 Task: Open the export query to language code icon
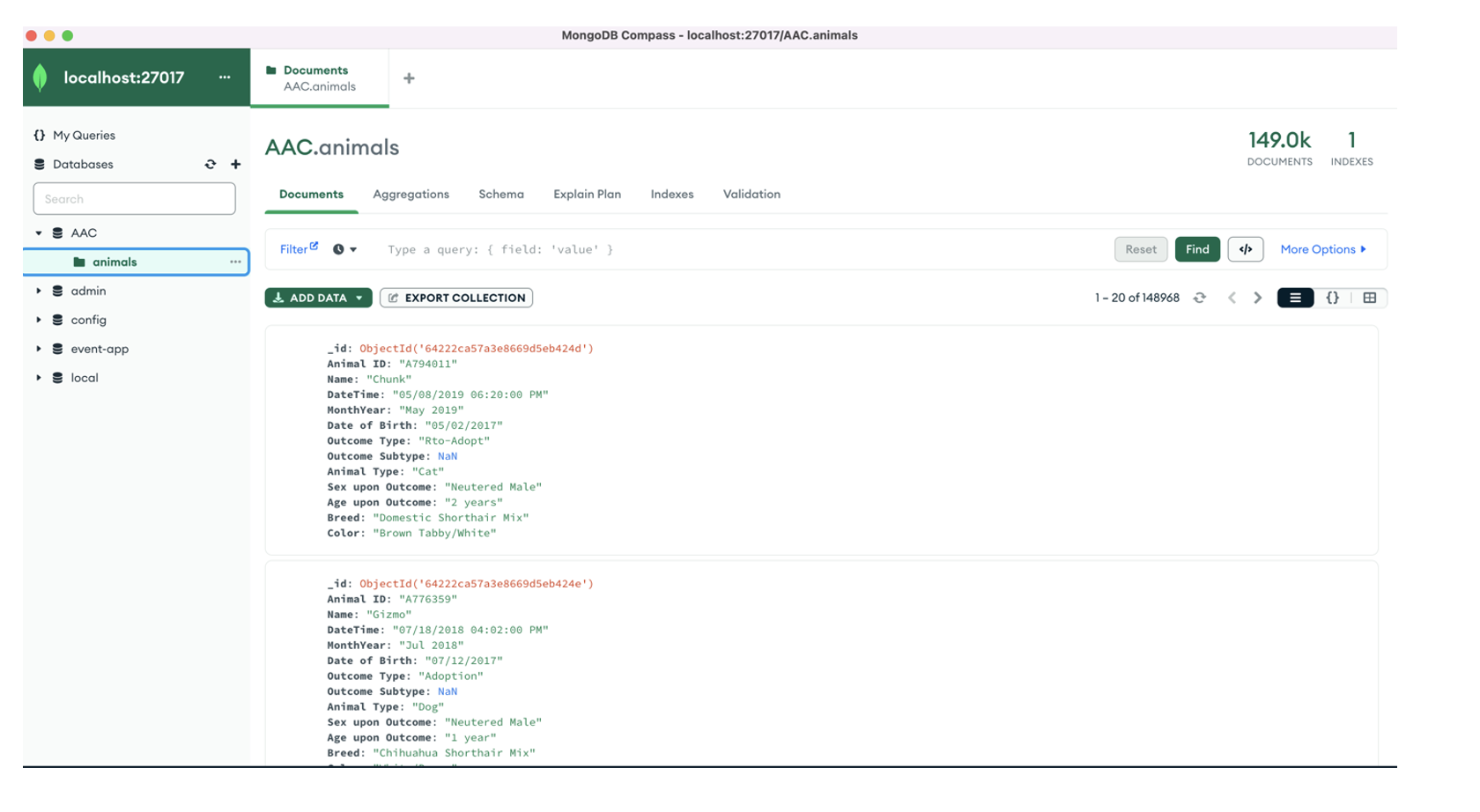click(1246, 250)
